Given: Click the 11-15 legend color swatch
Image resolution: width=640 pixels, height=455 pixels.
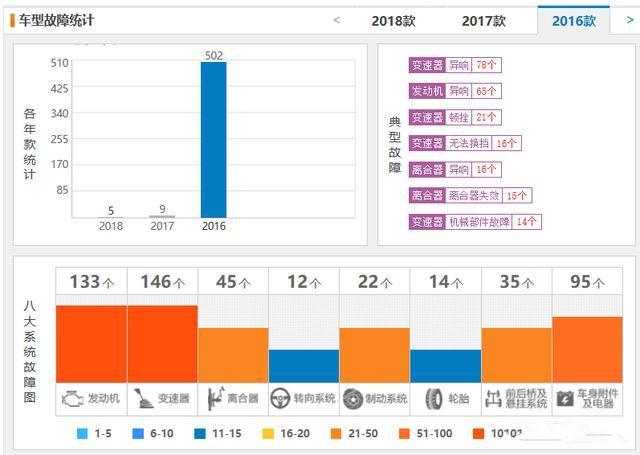Looking at the screenshot, I should pos(200,434).
